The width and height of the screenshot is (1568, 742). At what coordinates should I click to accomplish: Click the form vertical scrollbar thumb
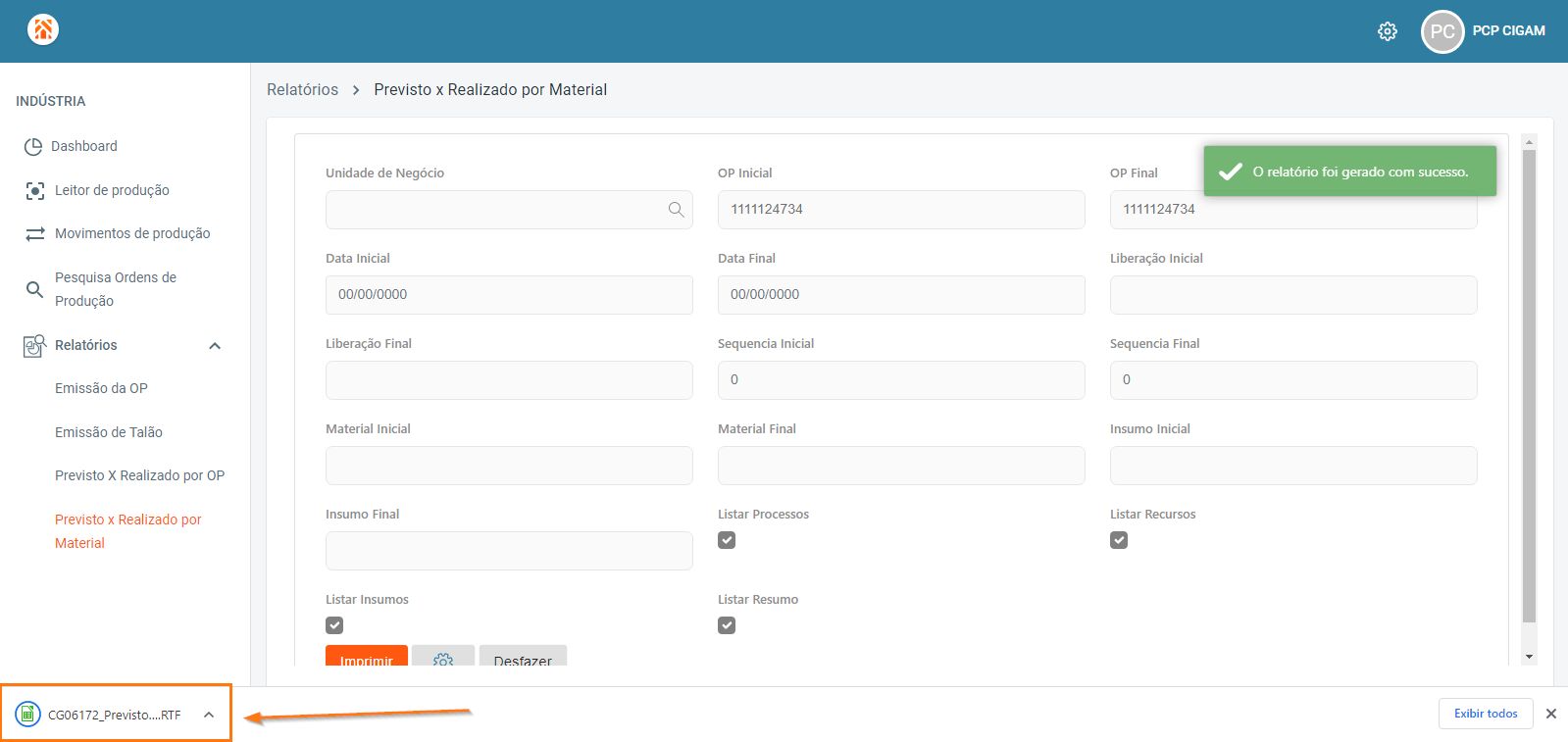pyautogui.click(x=1529, y=386)
